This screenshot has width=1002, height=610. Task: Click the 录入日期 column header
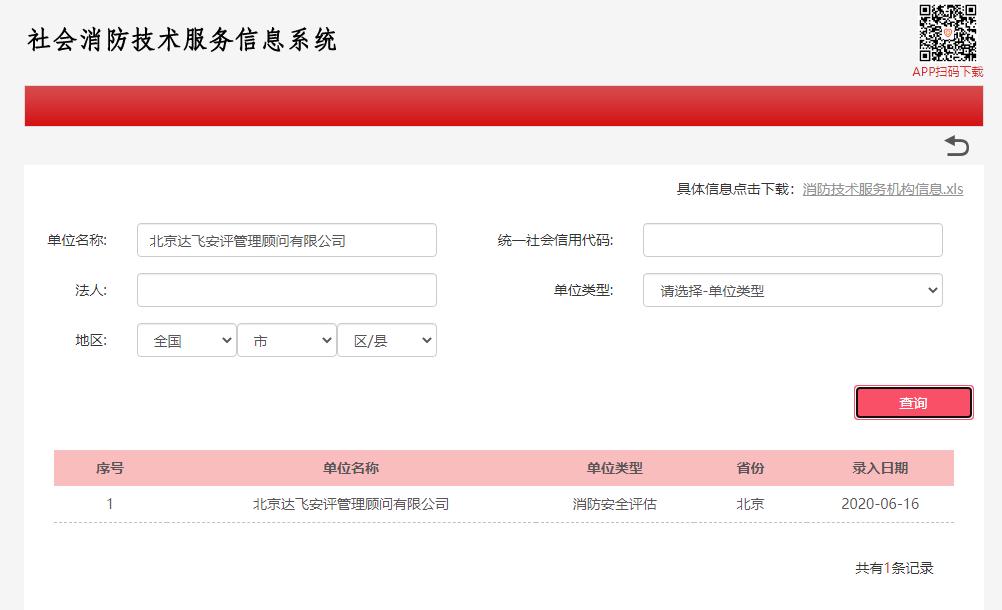[880, 468]
